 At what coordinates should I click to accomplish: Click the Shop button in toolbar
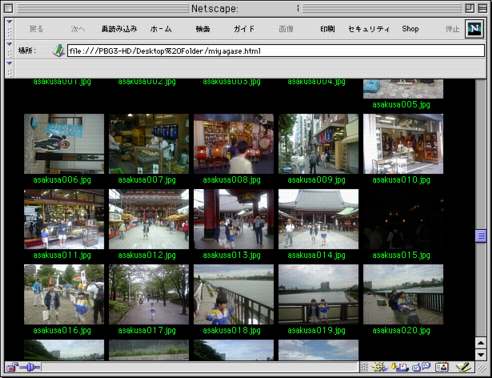pos(410,29)
